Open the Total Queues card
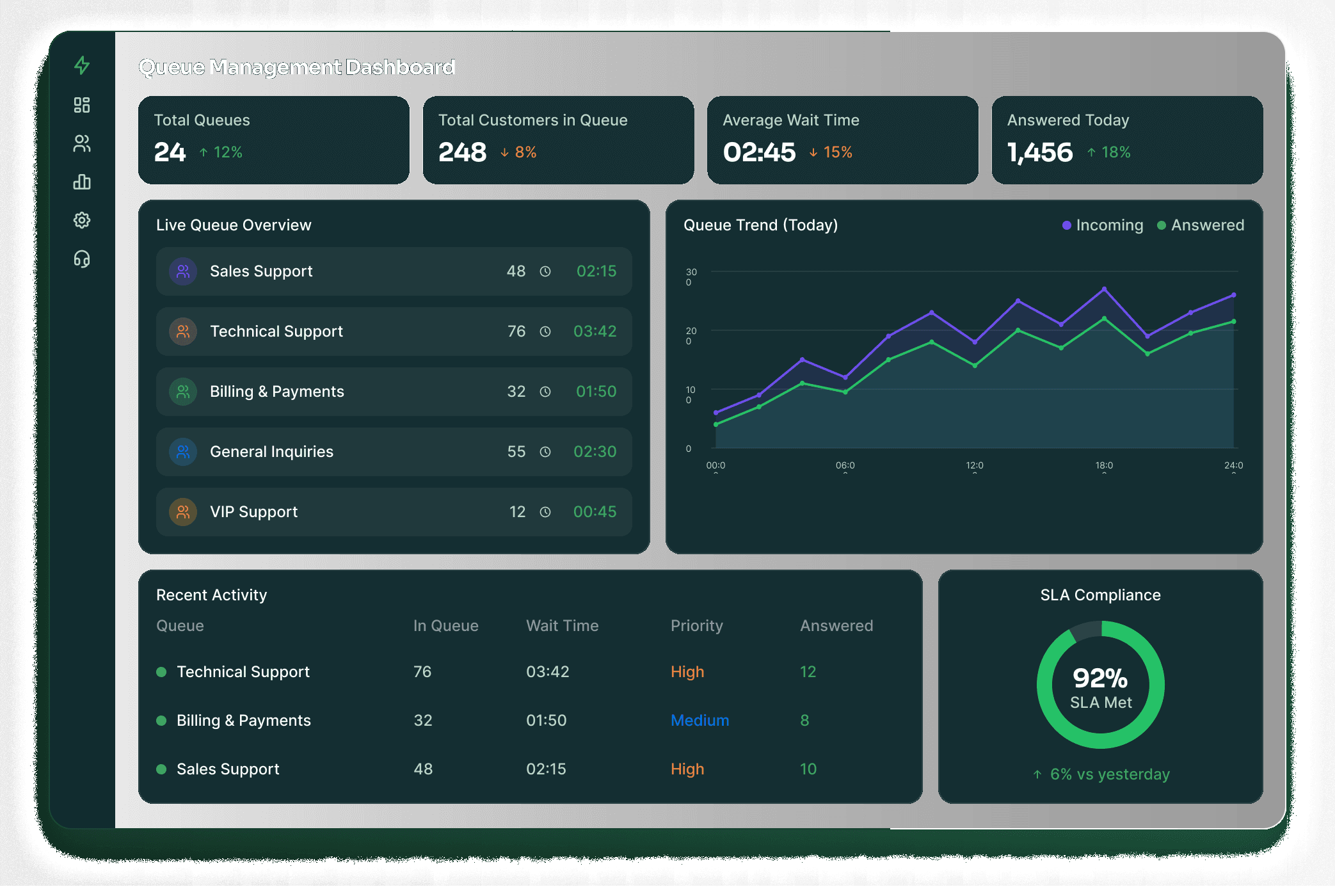 click(x=274, y=140)
